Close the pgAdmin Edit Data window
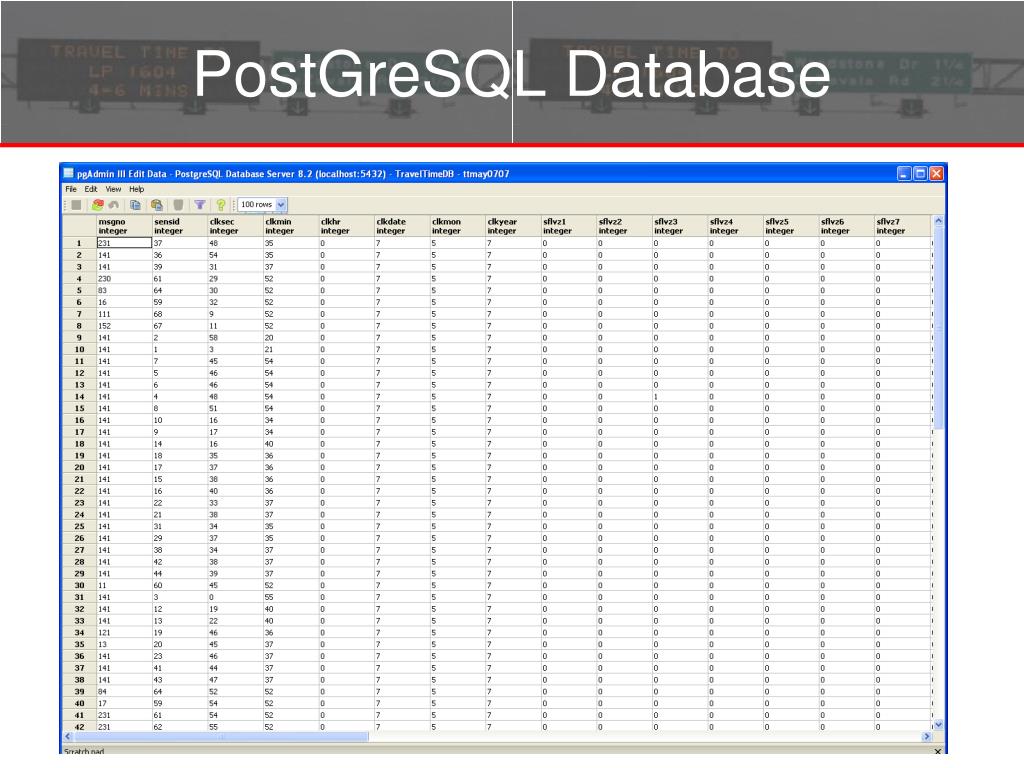This screenshot has width=1024, height=768. (x=936, y=173)
